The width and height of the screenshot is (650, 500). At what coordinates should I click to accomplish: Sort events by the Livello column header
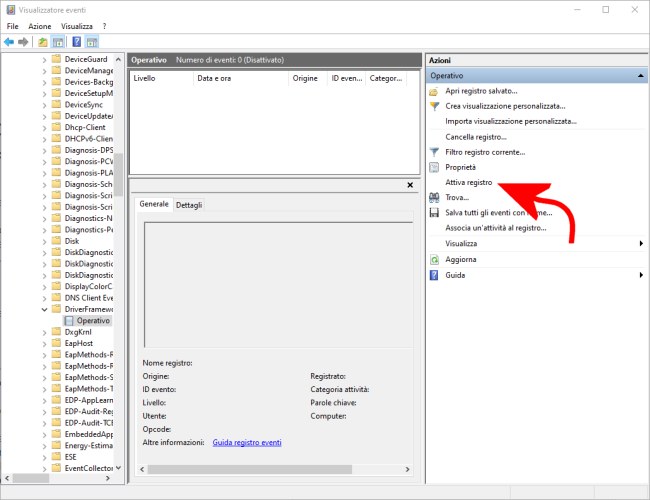pos(162,78)
